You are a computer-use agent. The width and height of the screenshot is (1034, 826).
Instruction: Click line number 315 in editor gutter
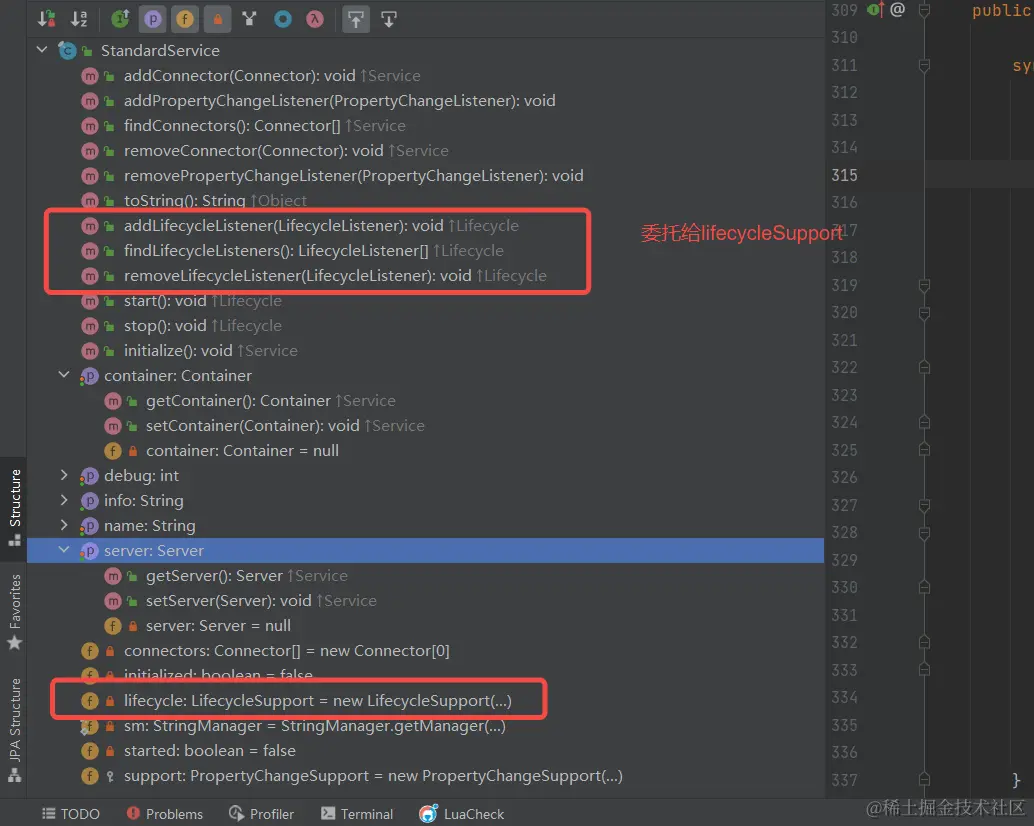coord(844,175)
